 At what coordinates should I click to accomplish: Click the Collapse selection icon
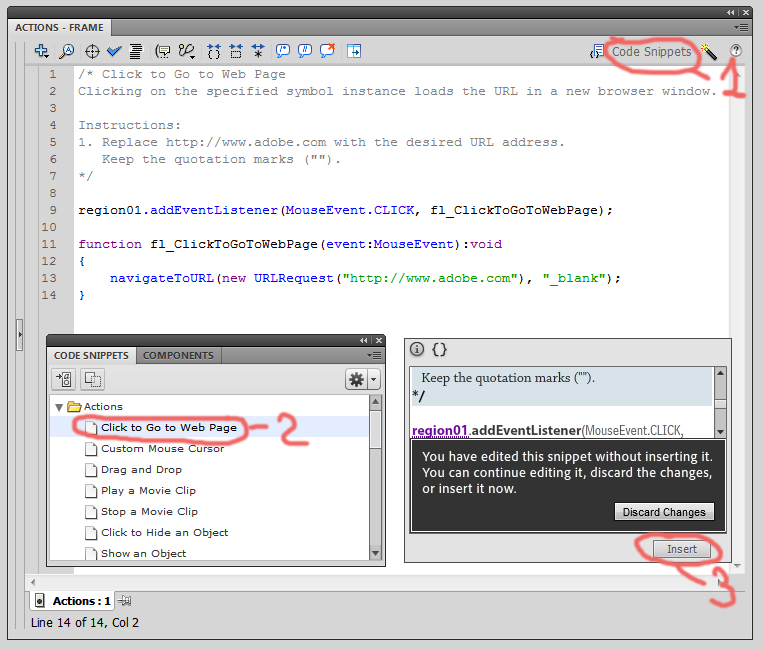(236, 51)
